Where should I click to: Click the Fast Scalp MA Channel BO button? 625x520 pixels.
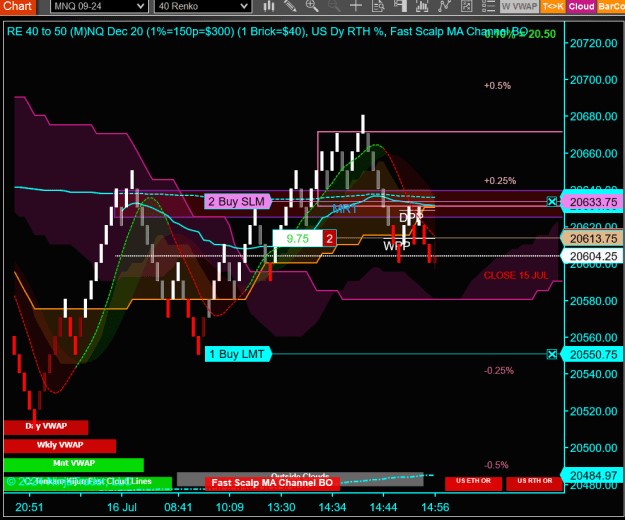(x=272, y=483)
